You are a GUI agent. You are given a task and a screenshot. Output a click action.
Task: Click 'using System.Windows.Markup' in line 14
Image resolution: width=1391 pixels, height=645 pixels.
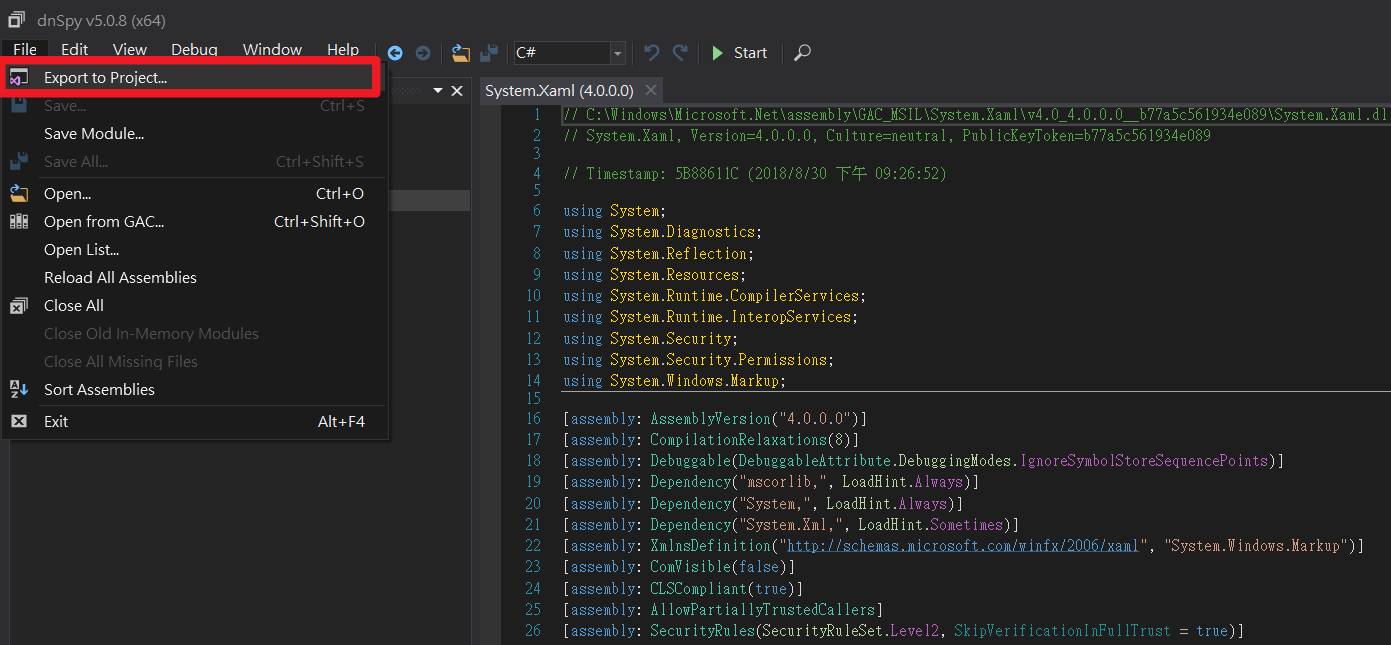pos(674,381)
